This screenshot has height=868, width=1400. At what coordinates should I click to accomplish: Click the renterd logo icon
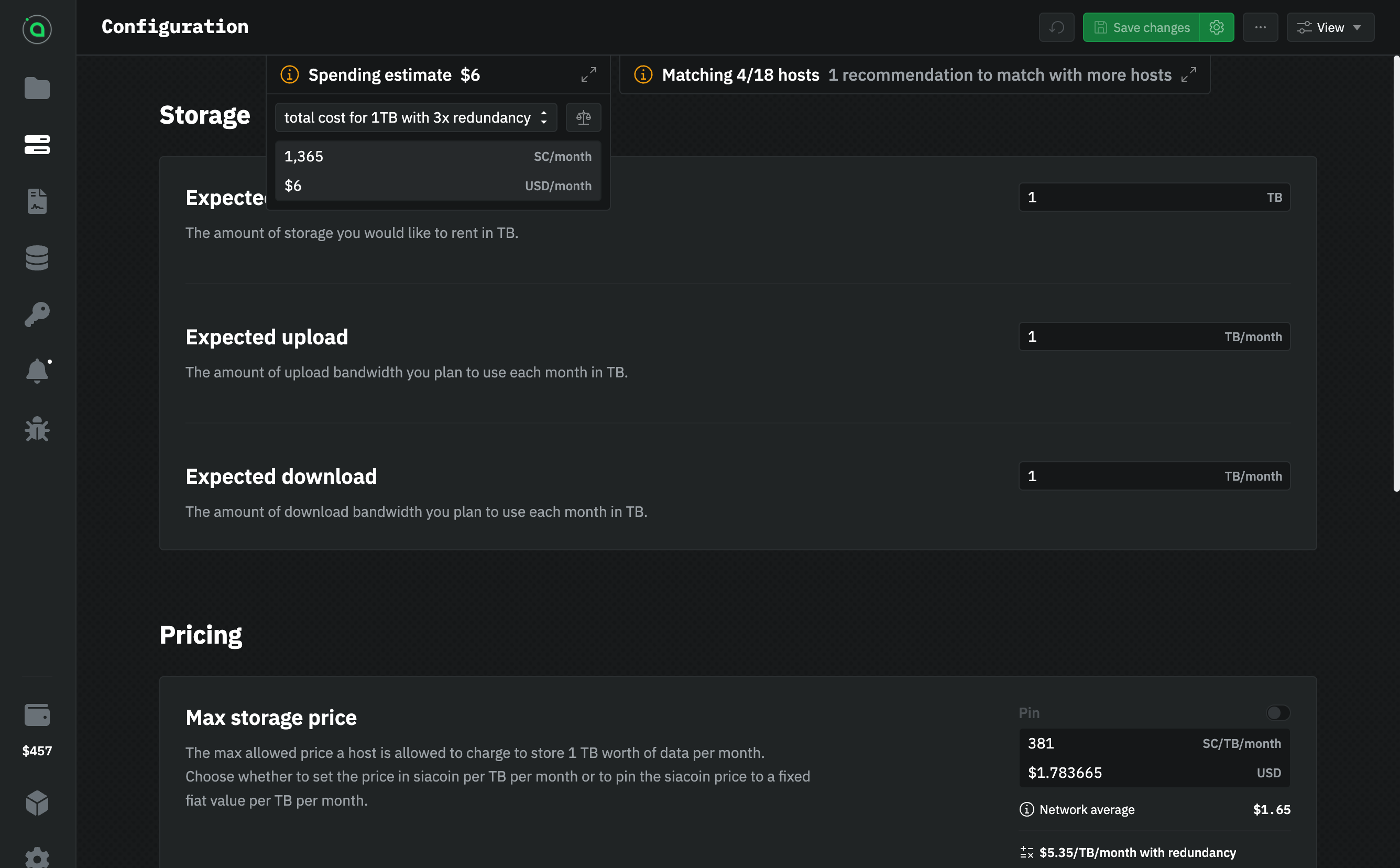pos(37,29)
